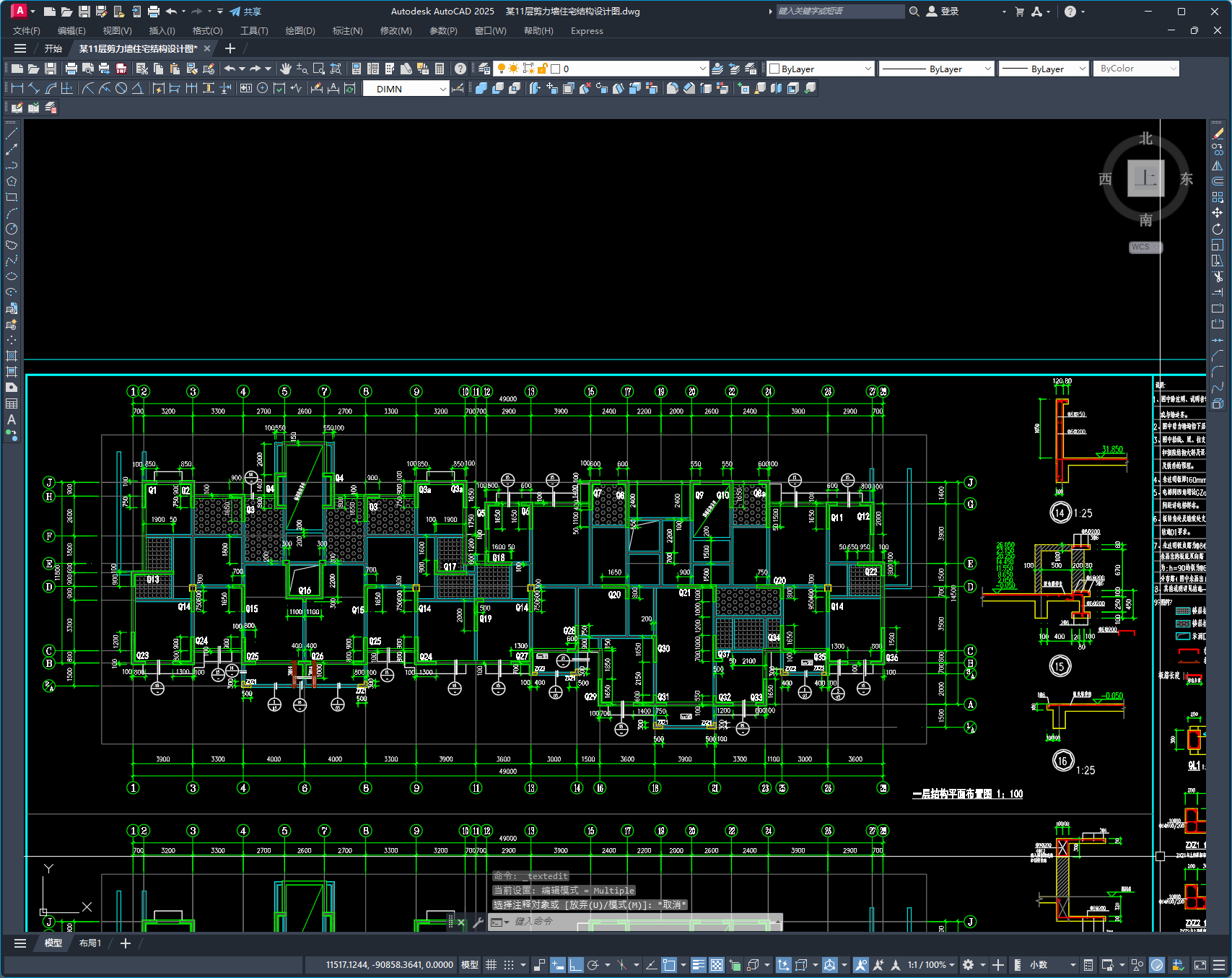Toggle Ortho mode in status bar

[x=575, y=965]
